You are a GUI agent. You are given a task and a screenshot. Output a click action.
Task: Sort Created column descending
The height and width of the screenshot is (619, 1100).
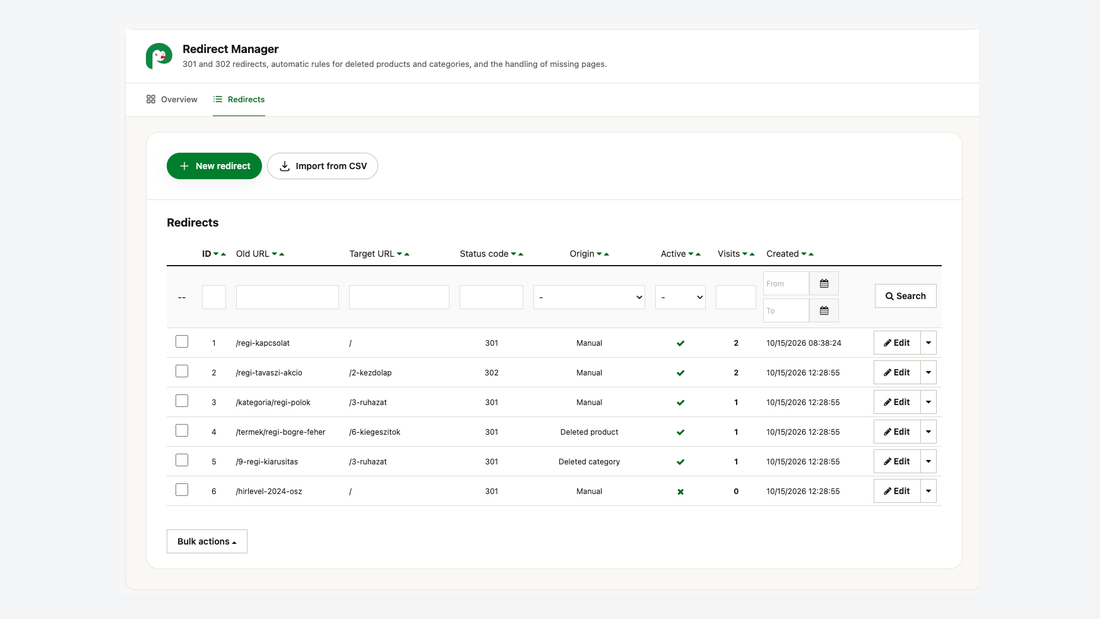click(804, 254)
